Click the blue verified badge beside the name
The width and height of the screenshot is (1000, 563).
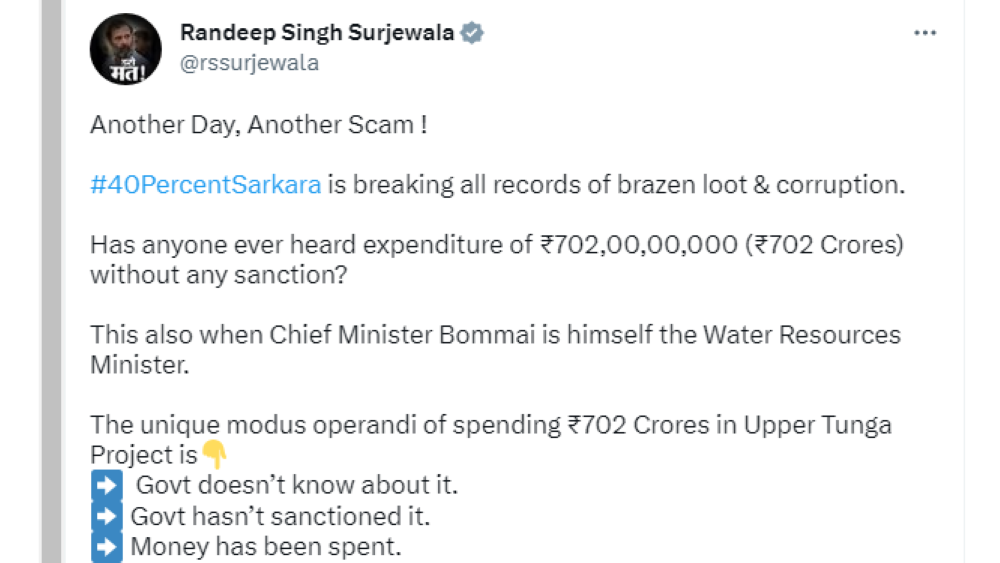(x=472, y=33)
